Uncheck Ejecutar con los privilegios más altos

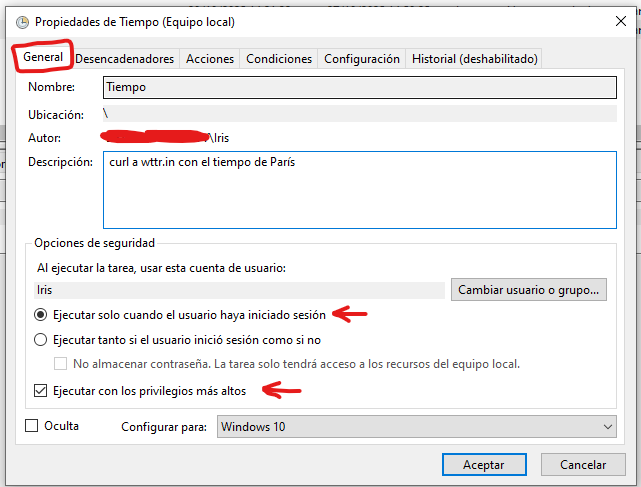pos(41,390)
